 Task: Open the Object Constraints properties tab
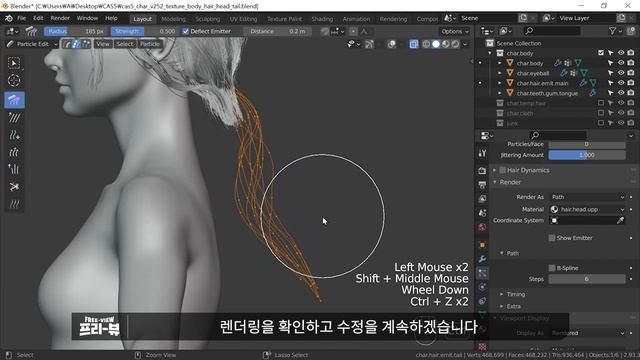click(x=482, y=301)
